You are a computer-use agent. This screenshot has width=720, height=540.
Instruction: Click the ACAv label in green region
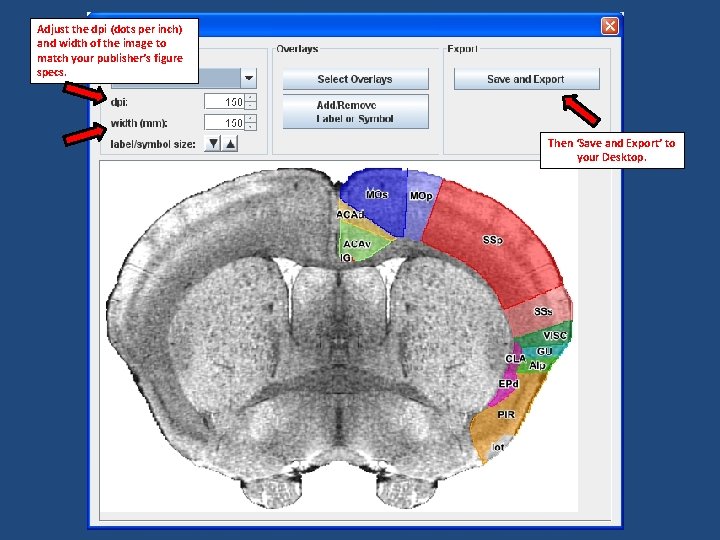[357, 244]
